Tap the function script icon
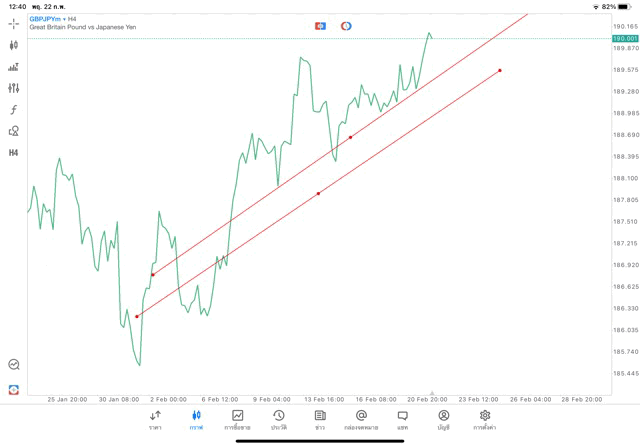 [x=14, y=109]
